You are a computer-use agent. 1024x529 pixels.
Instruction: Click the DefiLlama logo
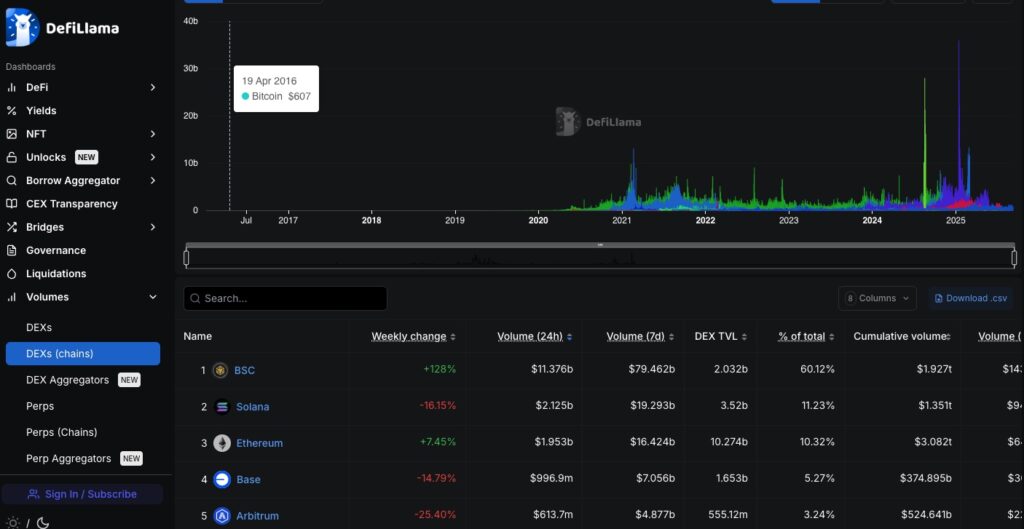(x=63, y=28)
